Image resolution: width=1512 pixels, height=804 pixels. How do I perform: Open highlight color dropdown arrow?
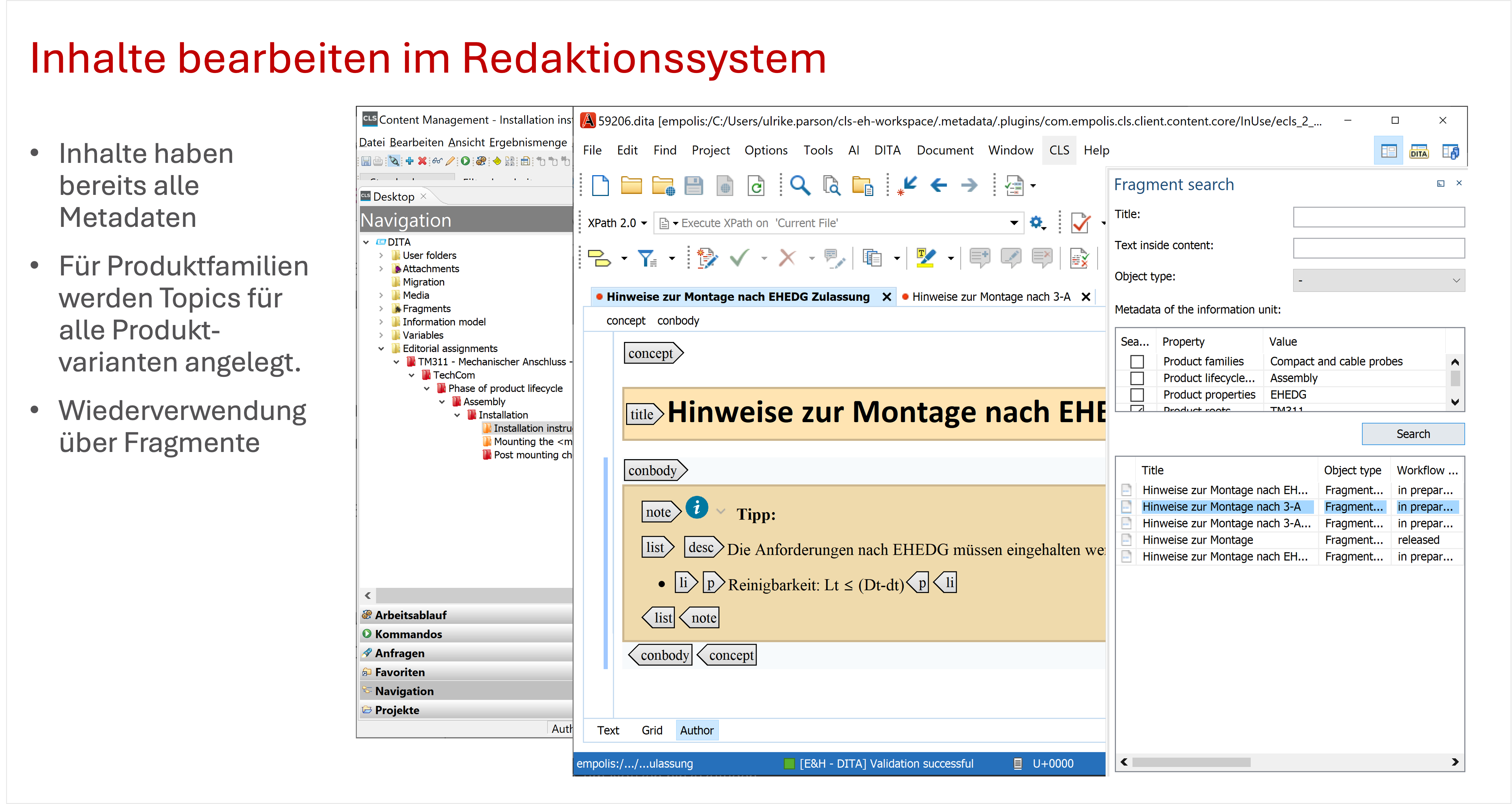(x=950, y=259)
